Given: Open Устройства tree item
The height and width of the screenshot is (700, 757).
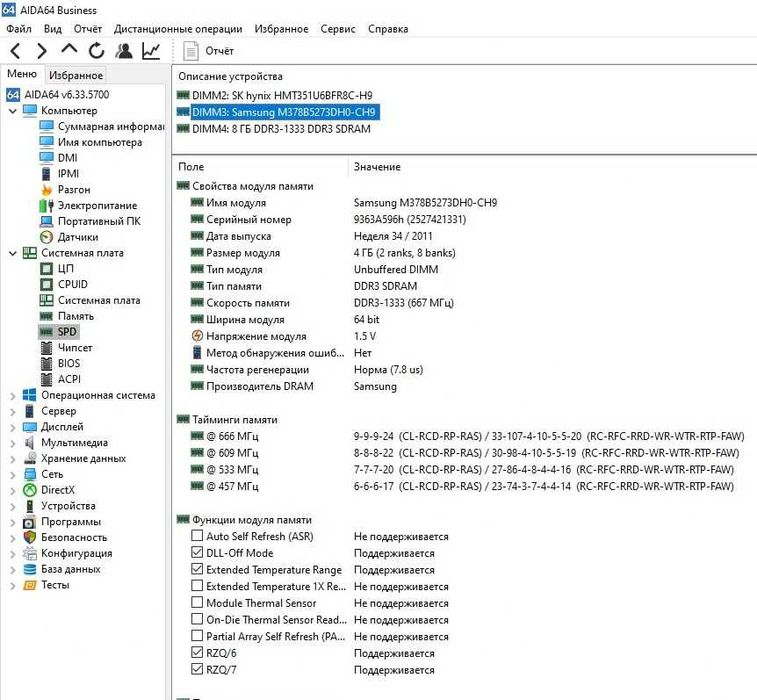Looking at the screenshot, I should tap(68, 506).
